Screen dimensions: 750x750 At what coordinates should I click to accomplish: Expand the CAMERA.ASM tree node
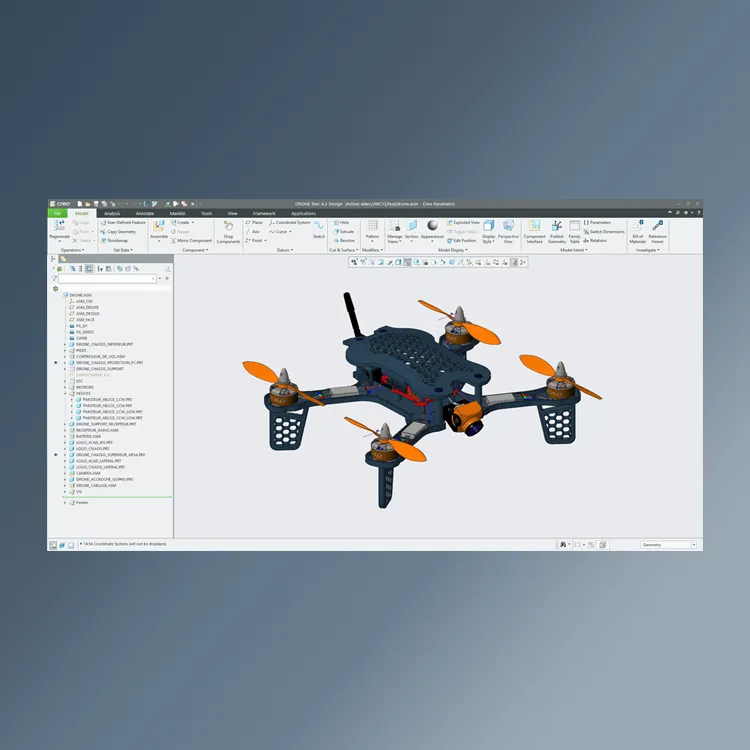click(x=66, y=473)
